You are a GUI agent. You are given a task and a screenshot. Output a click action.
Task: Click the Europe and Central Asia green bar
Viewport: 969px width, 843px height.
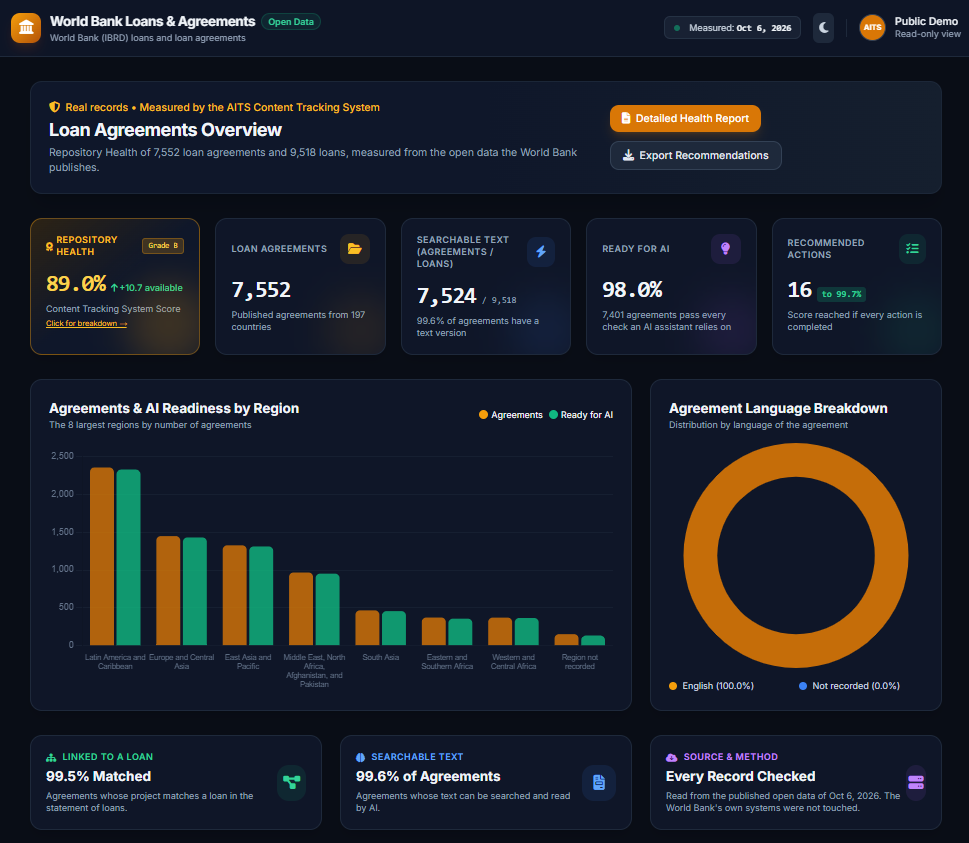(195, 591)
